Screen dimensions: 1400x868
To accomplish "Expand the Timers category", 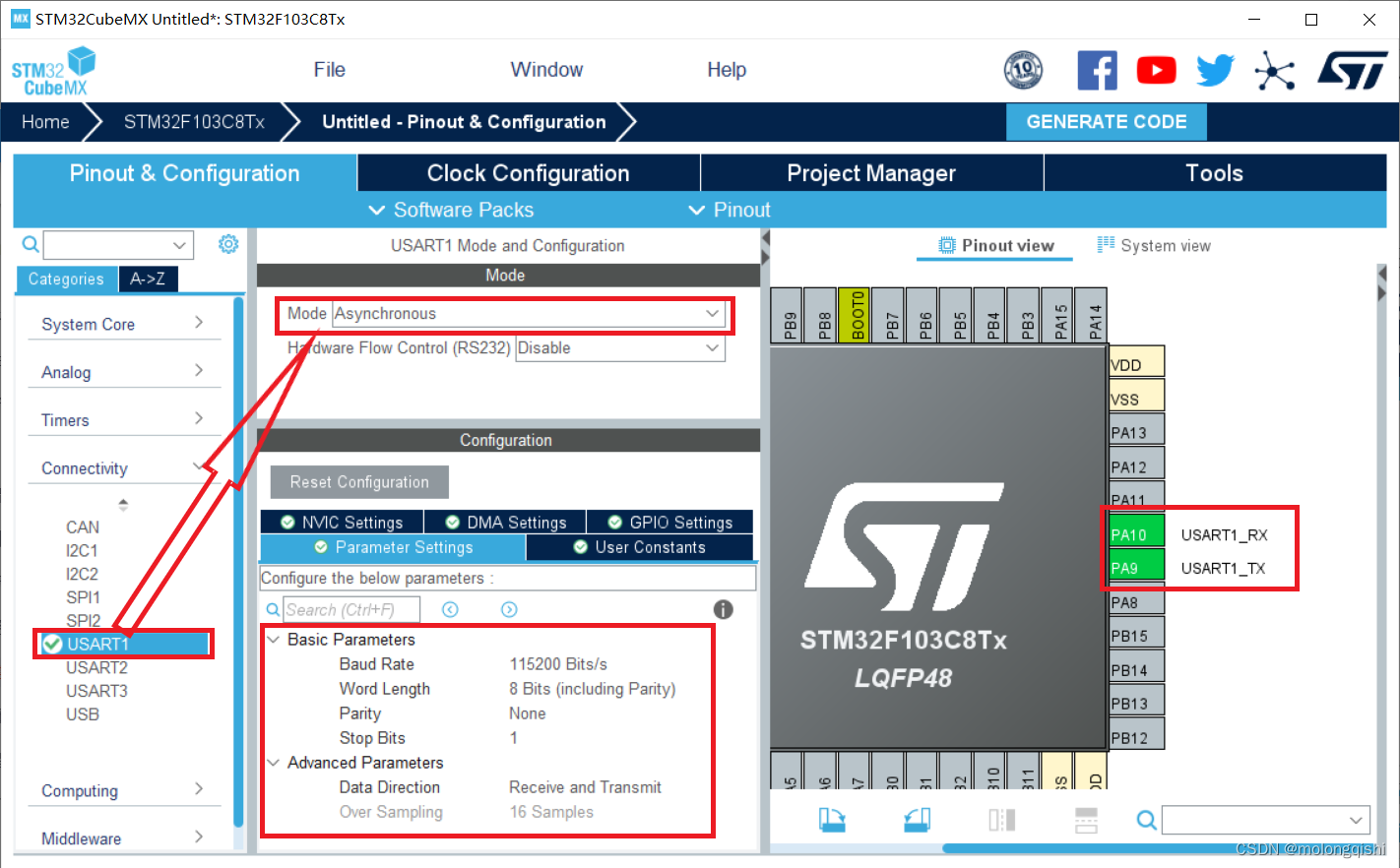I will click(124, 420).
